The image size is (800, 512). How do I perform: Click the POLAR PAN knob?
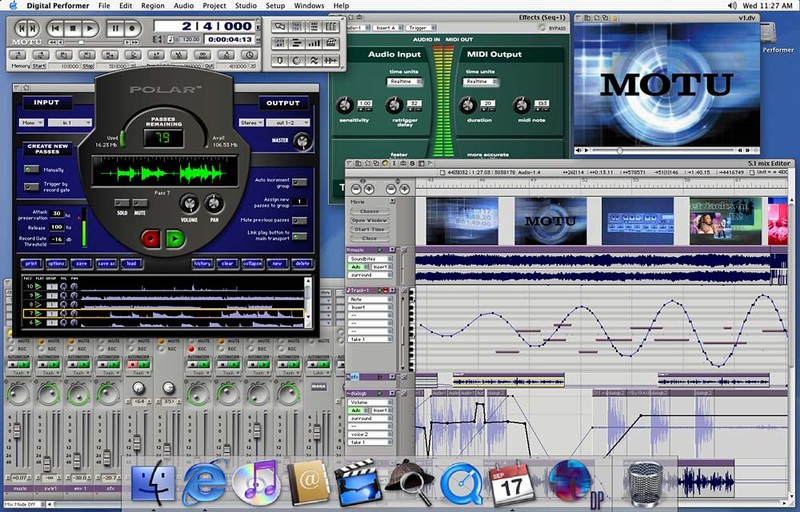214,204
